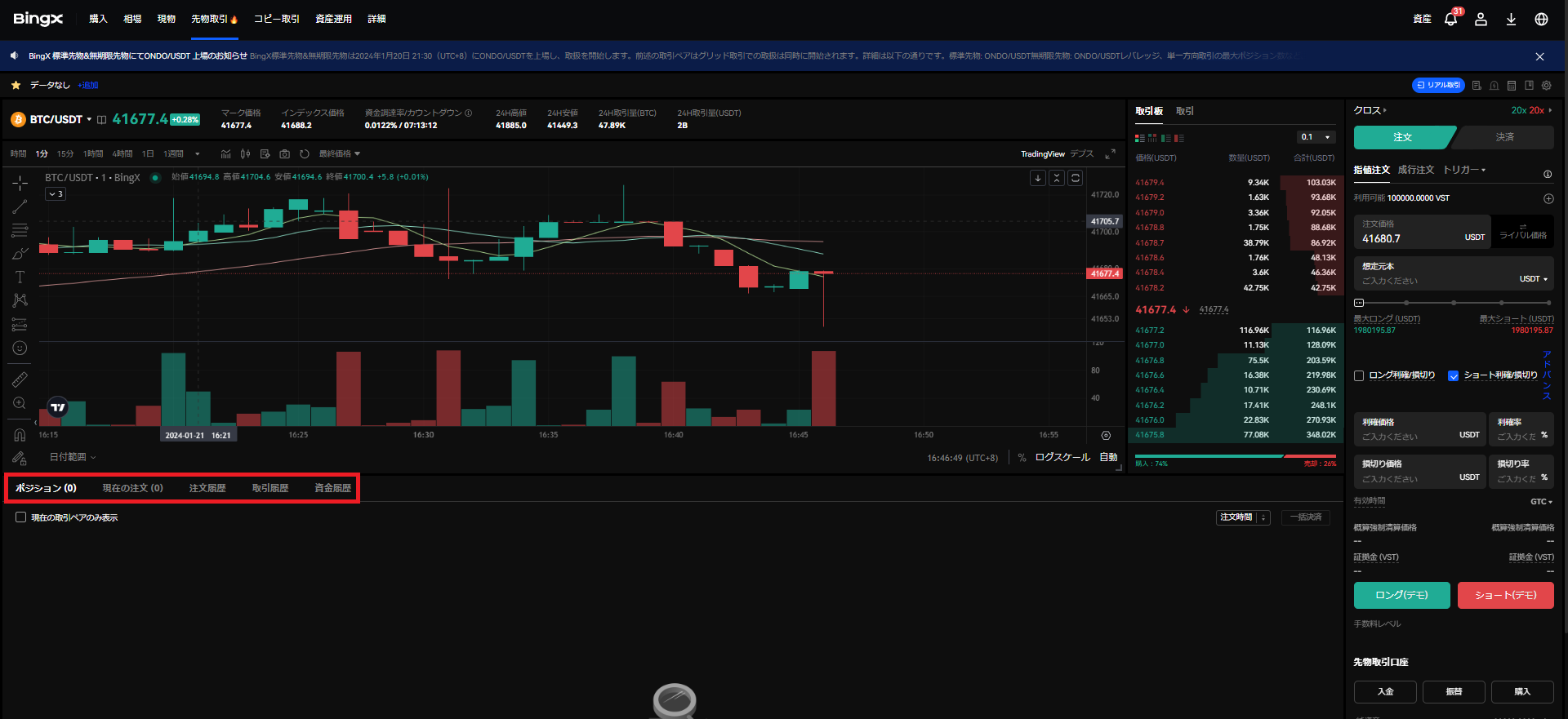Select the brush drawing tool
This screenshot has height=719, width=1568.
(20, 254)
